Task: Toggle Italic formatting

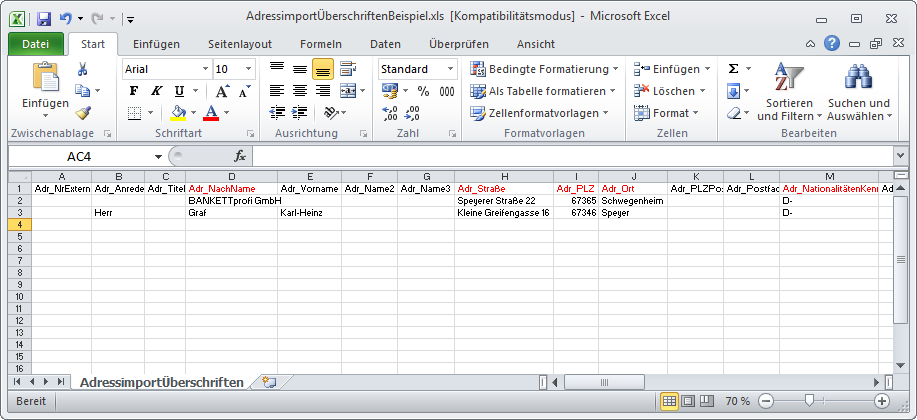Action: pyautogui.click(x=156, y=91)
